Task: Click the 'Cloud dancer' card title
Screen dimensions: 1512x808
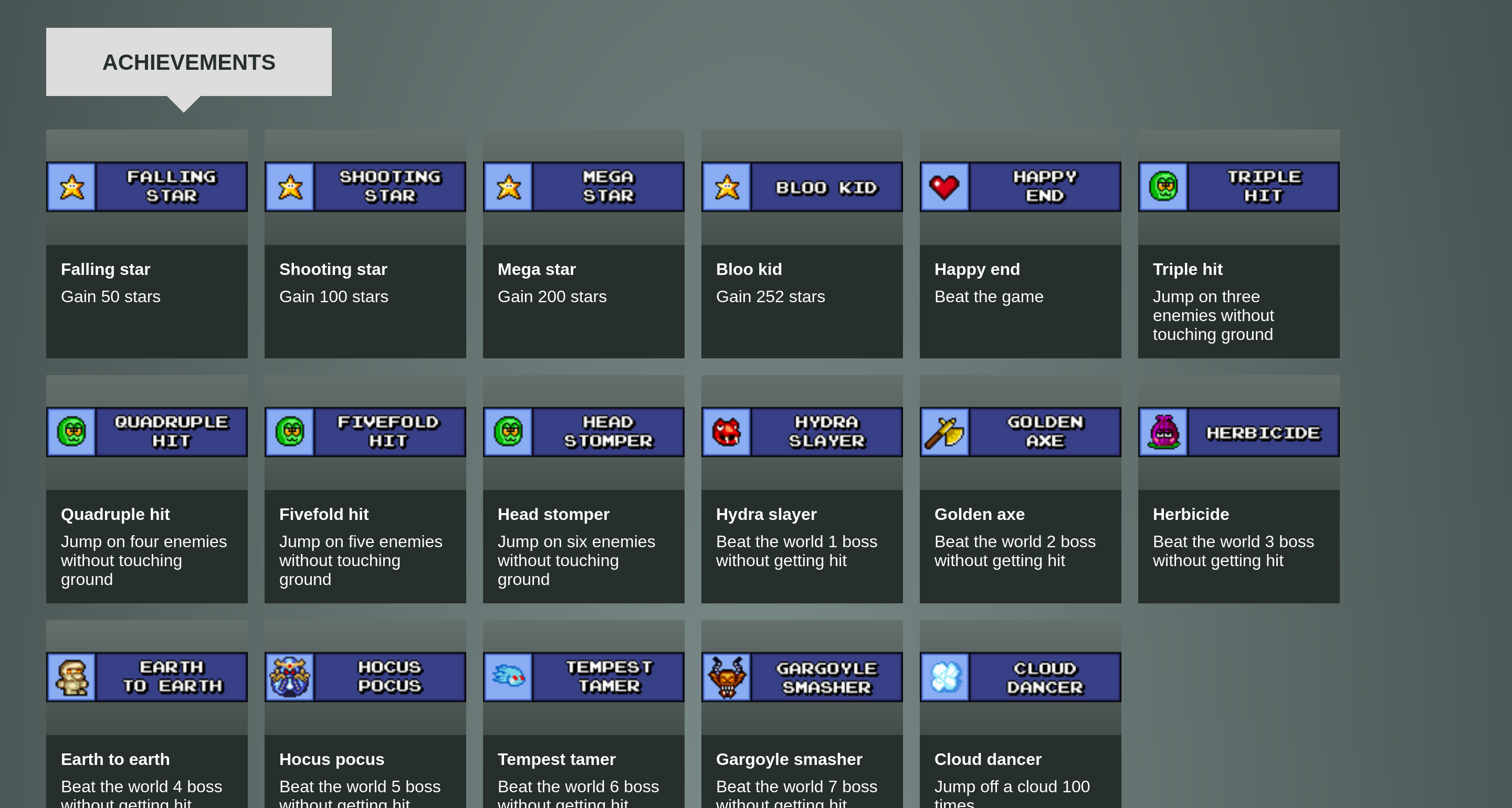Action: coord(988,759)
